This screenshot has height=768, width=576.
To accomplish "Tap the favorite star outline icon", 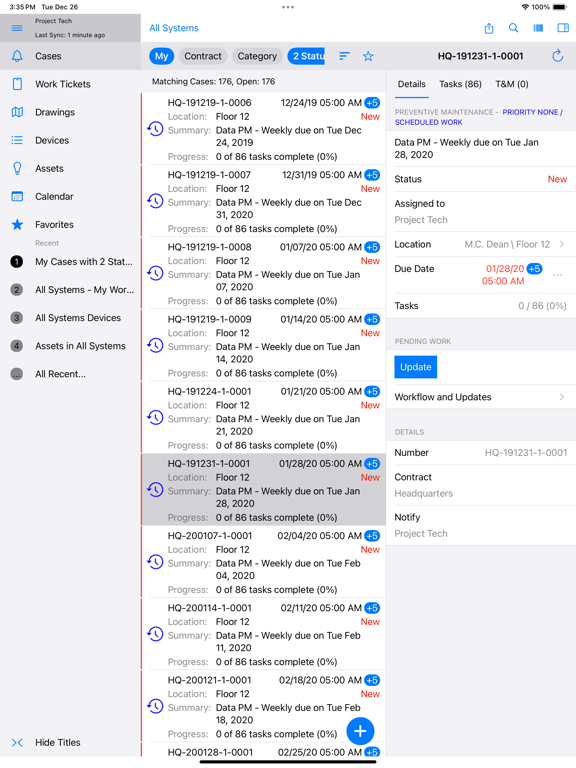I will coord(368,56).
